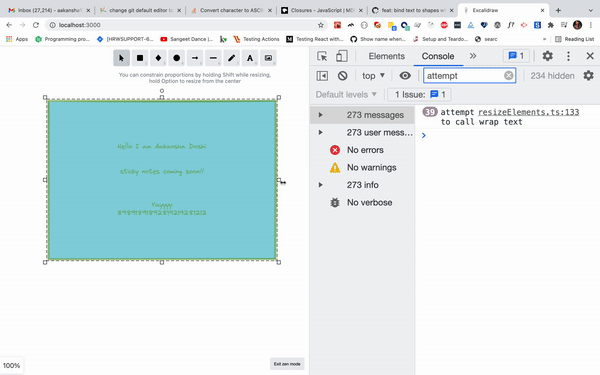Open console settings gear beside hidden count
Viewport: 600px width, 375px height.
pyautogui.click(x=588, y=75)
